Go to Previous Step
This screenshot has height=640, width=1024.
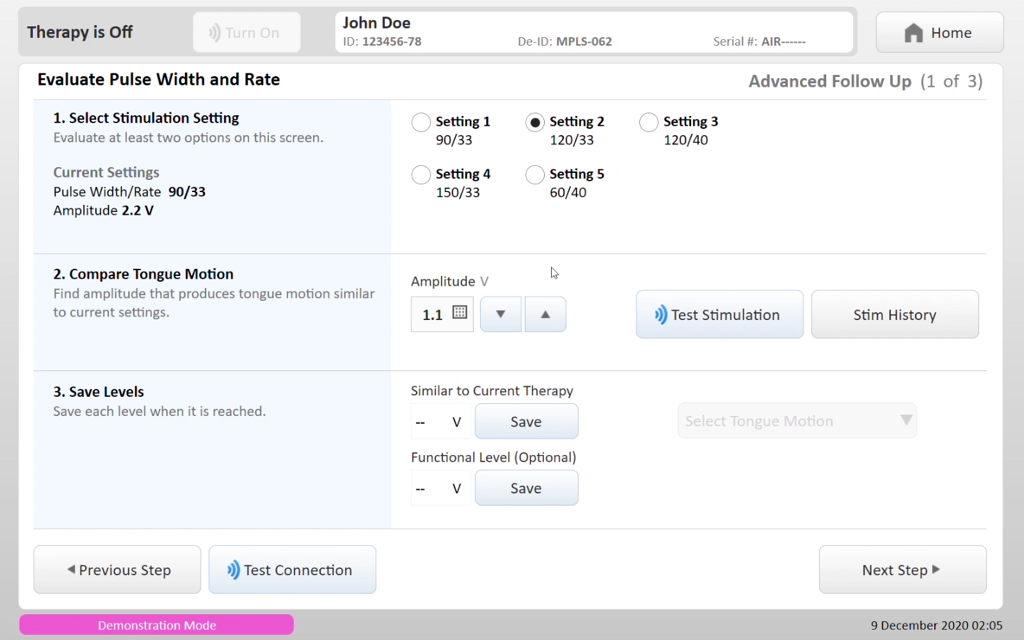tap(118, 569)
